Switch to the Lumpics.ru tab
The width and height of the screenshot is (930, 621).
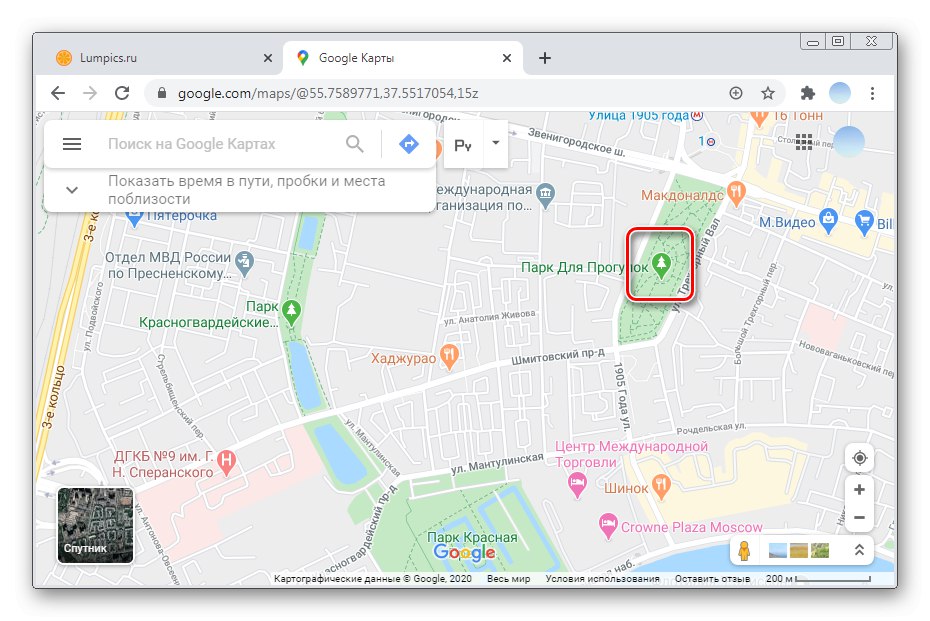tap(160, 58)
